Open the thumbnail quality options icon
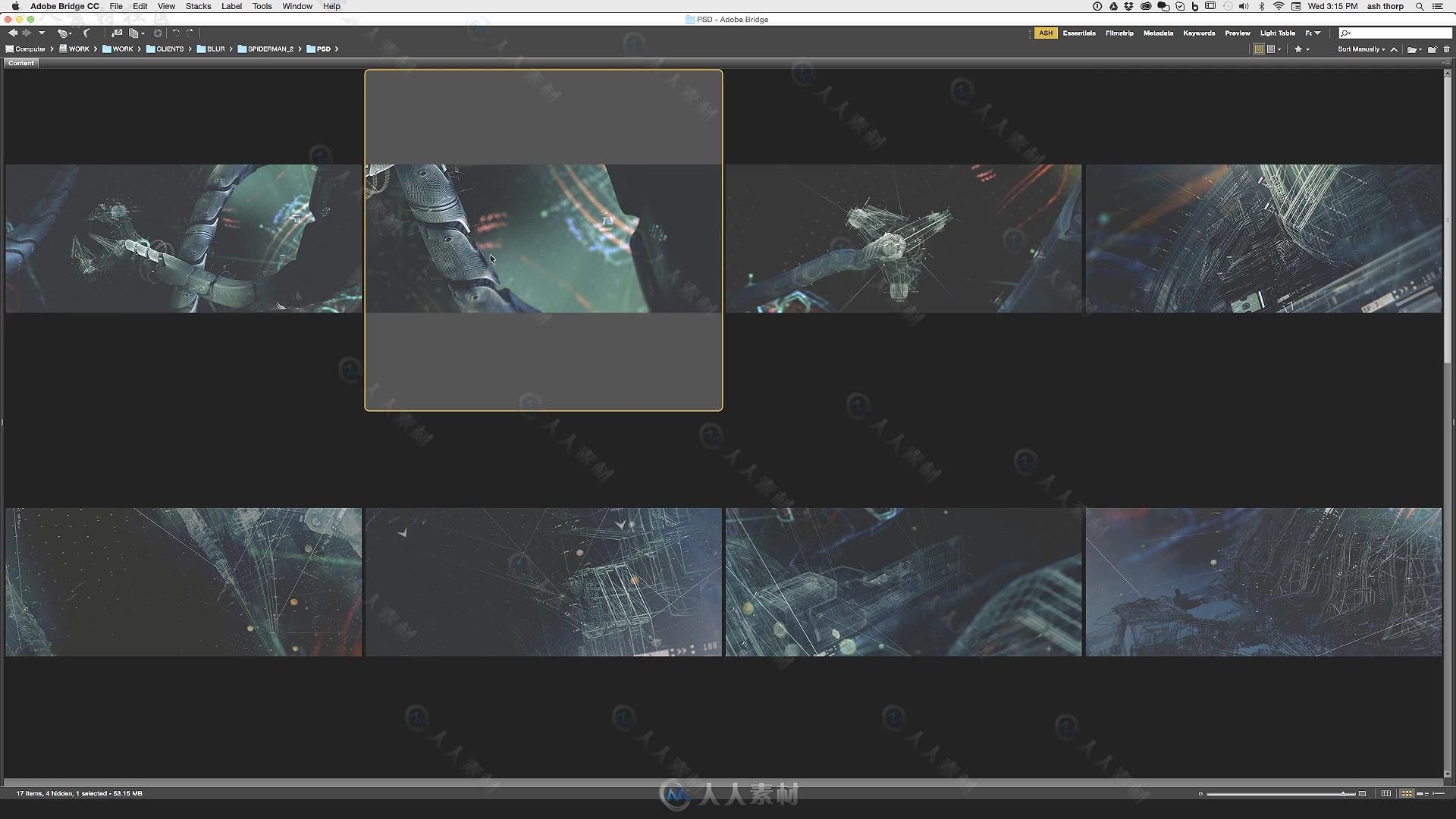Screen dimensions: 1456x819 click(1274, 49)
